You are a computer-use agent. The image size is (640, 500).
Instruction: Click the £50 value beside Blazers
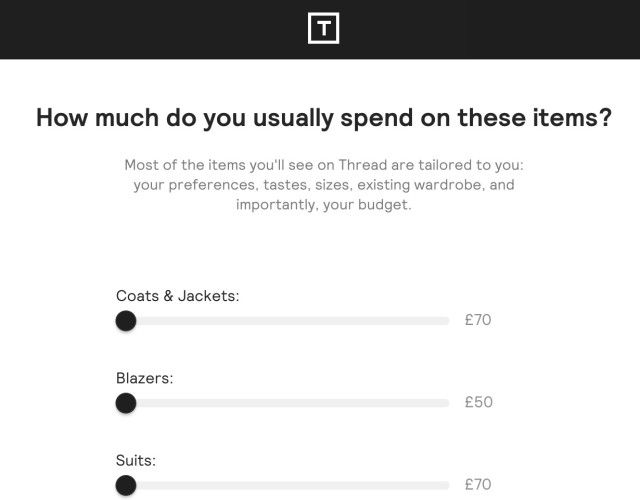click(x=478, y=402)
